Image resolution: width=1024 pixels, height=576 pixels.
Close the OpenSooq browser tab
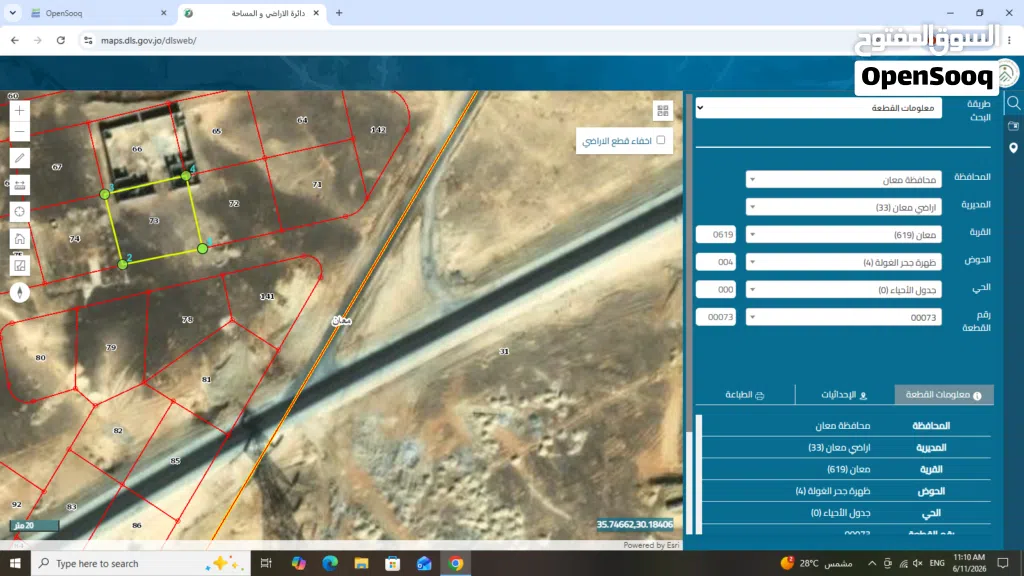click(x=163, y=13)
